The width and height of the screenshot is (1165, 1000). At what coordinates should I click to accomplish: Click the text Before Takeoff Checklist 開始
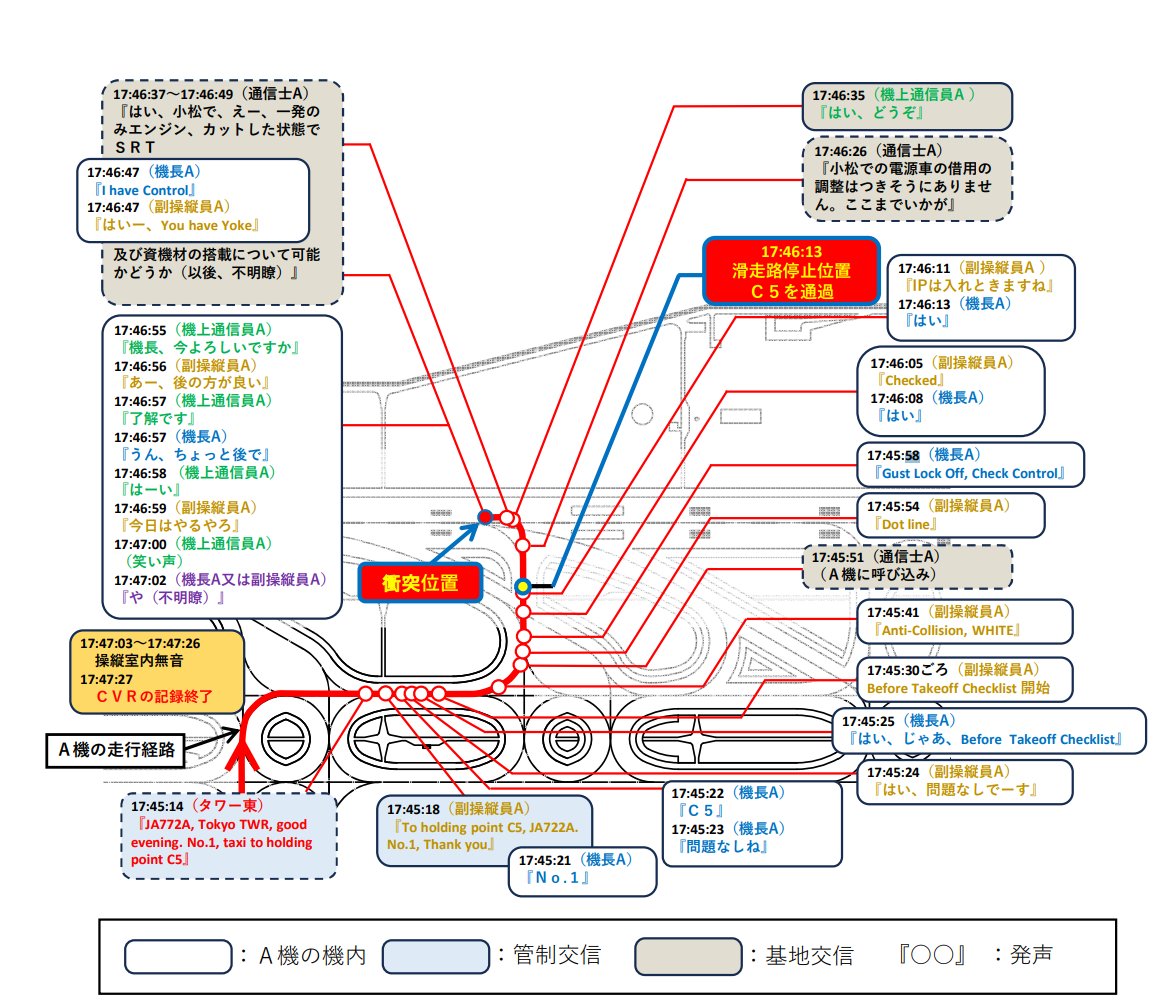pyautogui.click(x=958, y=688)
